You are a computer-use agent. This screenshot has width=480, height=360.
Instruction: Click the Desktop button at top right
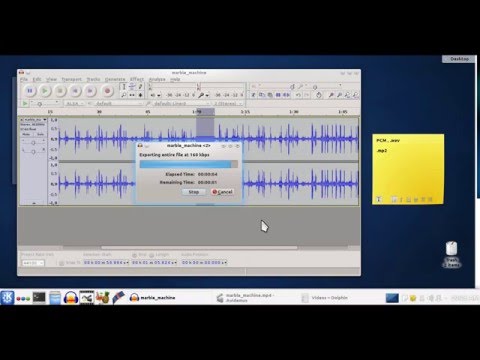pyautogui.click(x=459, y=59)
